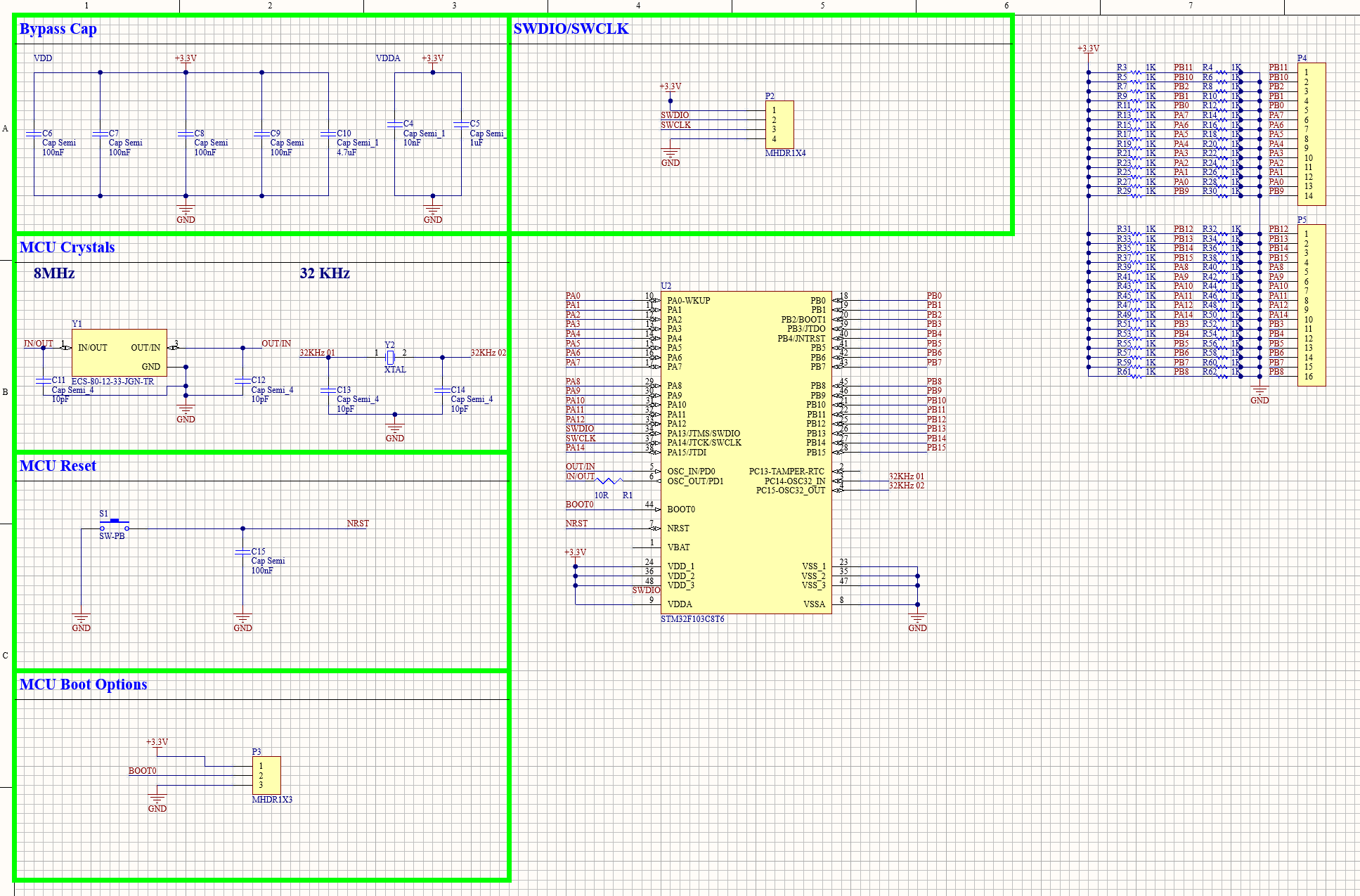
Task: Pick the P3 MHDR1X3 header component
Action: (266, 775)
